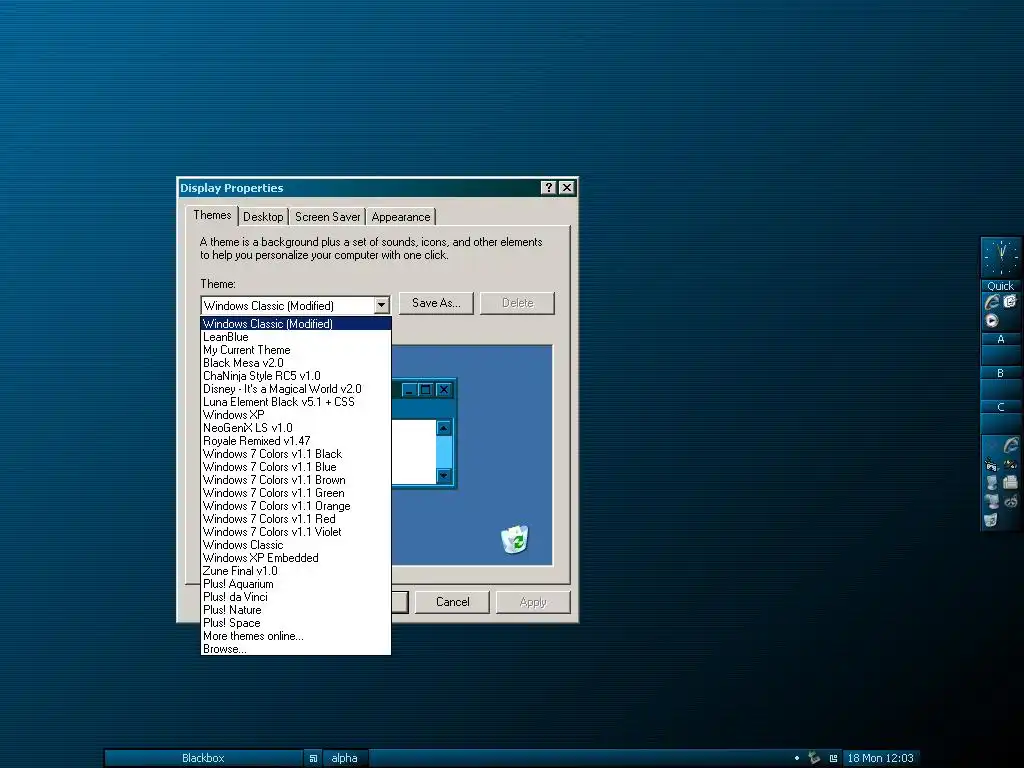Click the Delete button
The height and width of the screenshot is (768, 1024).
point(517,303)
